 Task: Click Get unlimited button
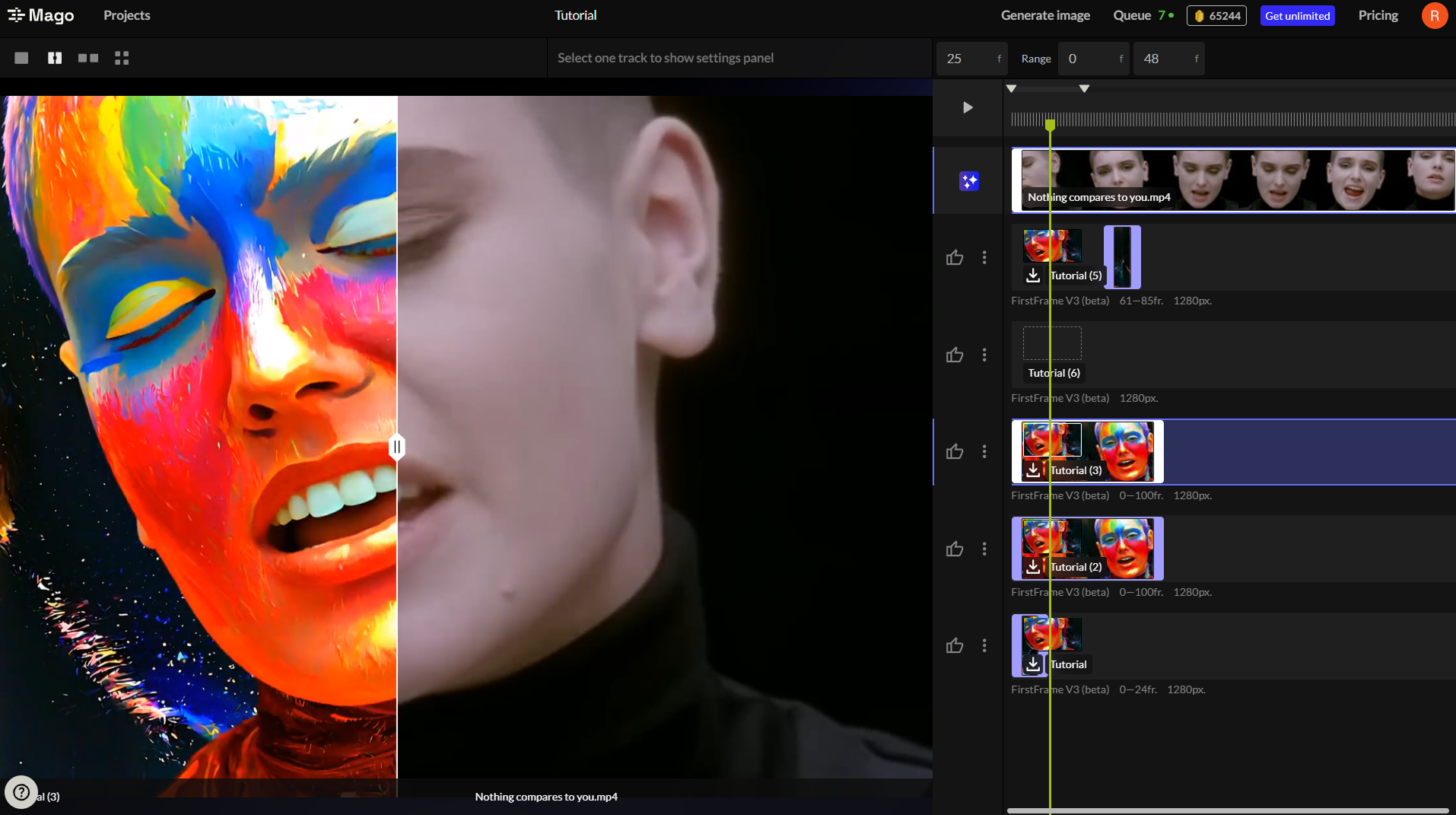[x=1297, y=16]
